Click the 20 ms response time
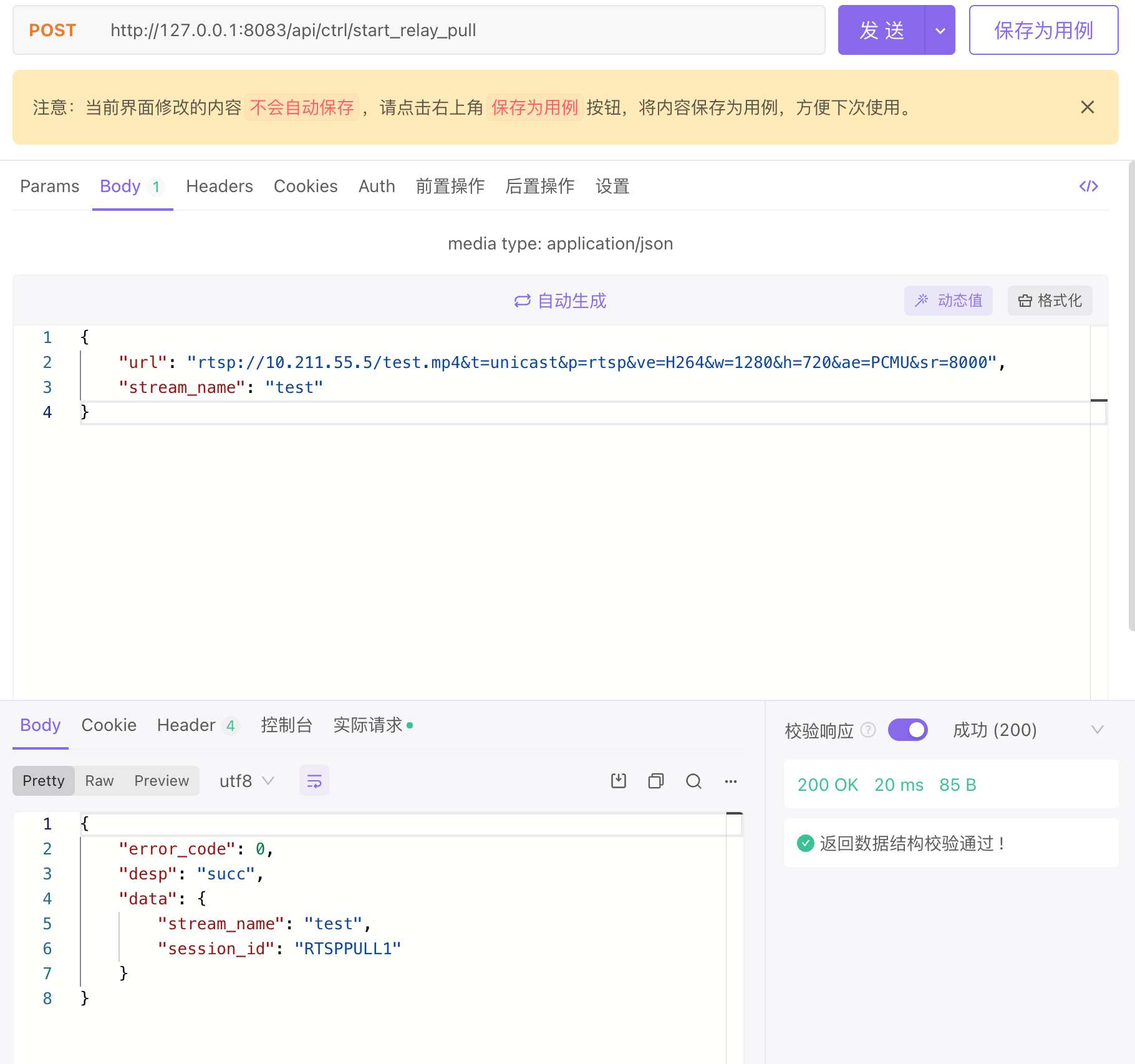 click(899, 785)
